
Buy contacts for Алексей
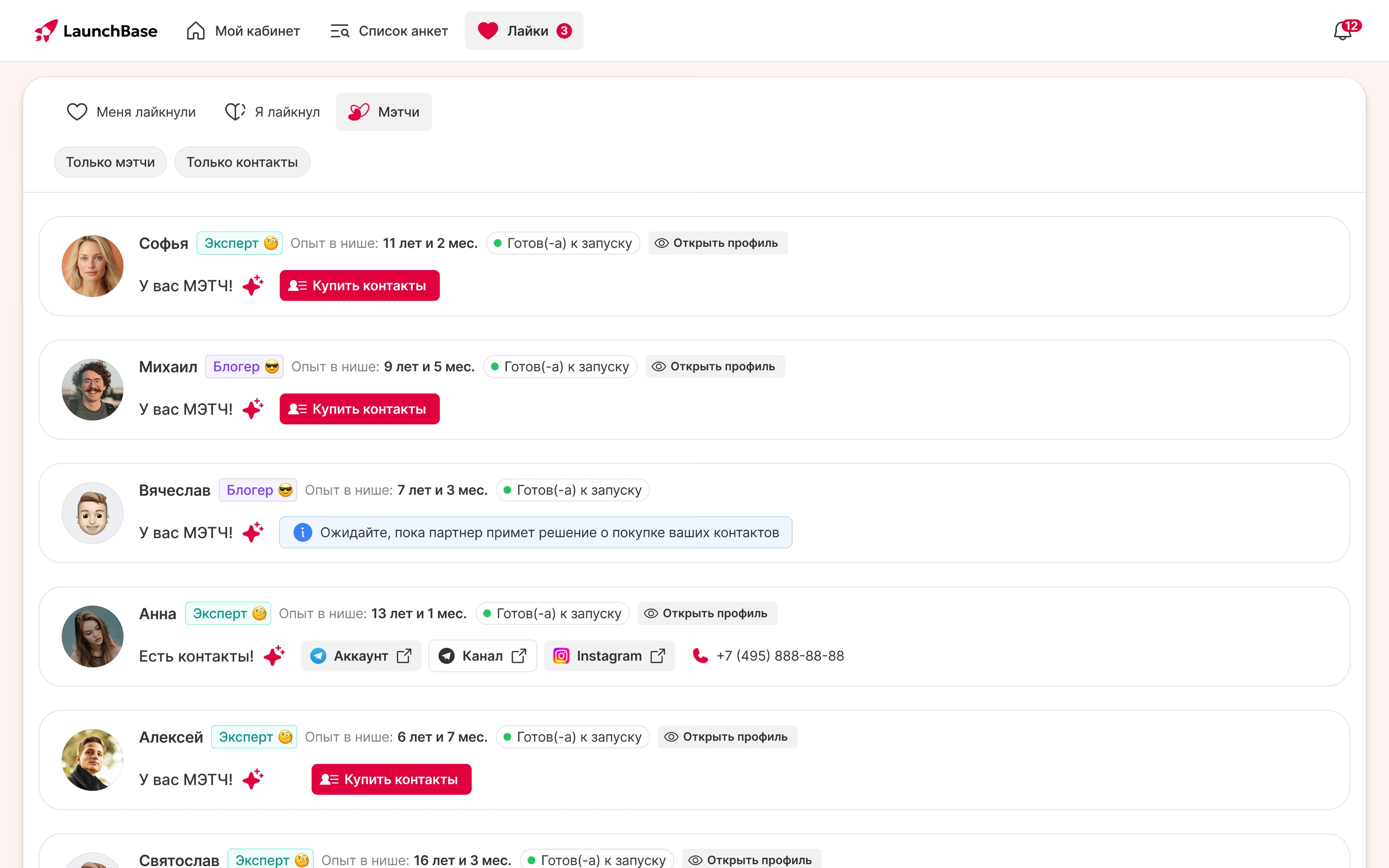click(391, 780)
